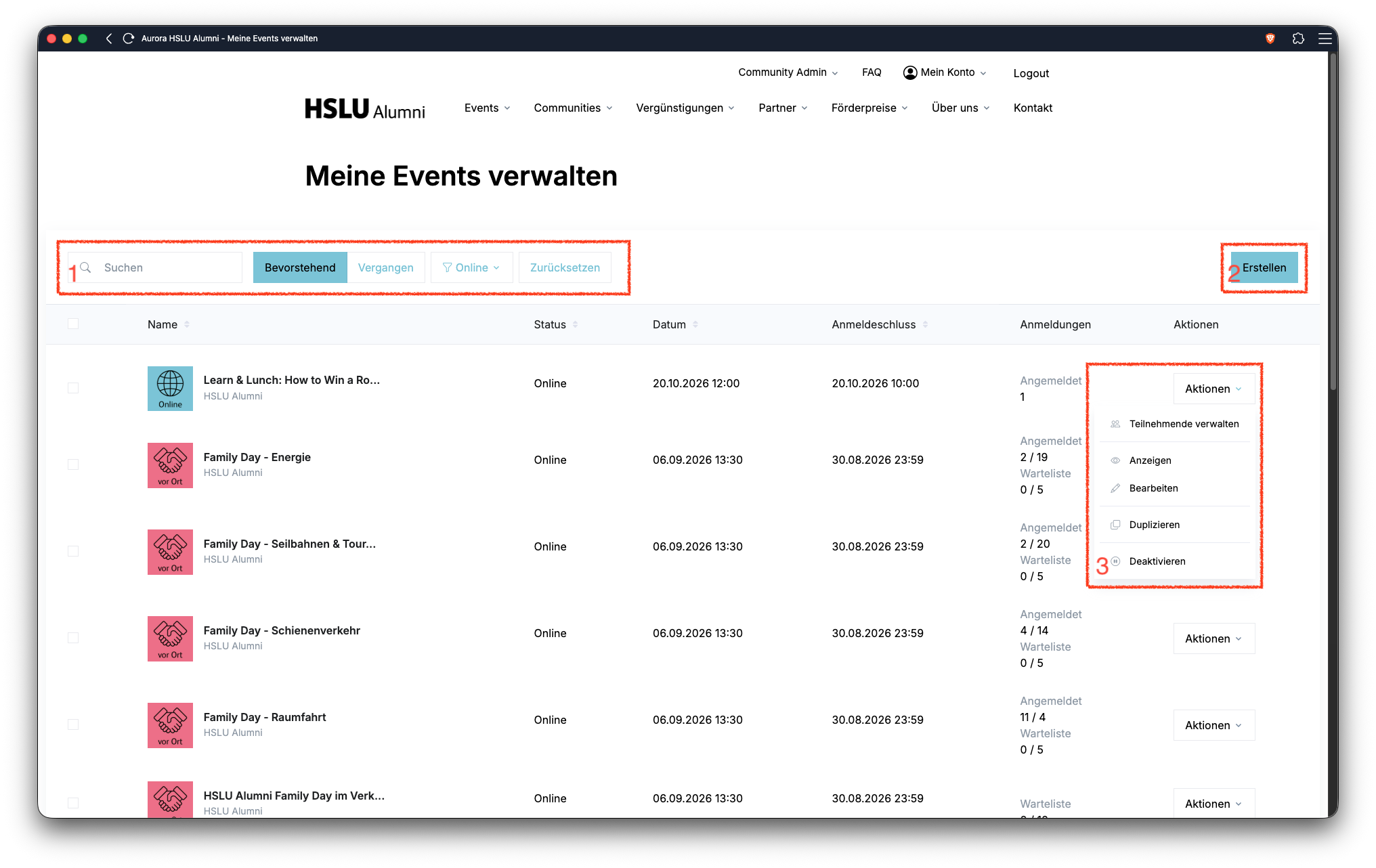
Task: Open the Vergünstigungen navigation dropdown
Action: click(x=685, y=108)
